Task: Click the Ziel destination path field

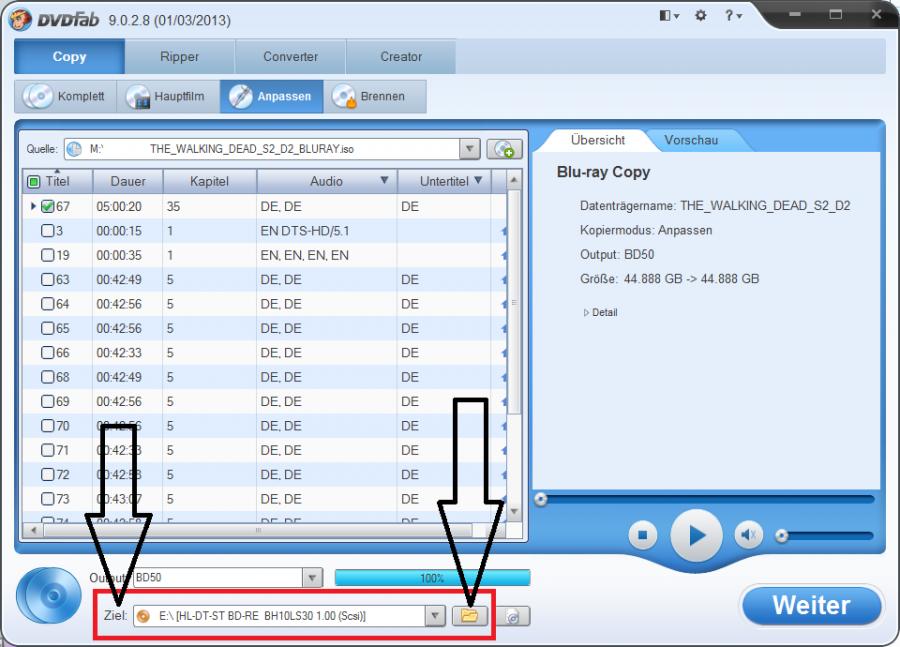Action: [x=280, y=616]
